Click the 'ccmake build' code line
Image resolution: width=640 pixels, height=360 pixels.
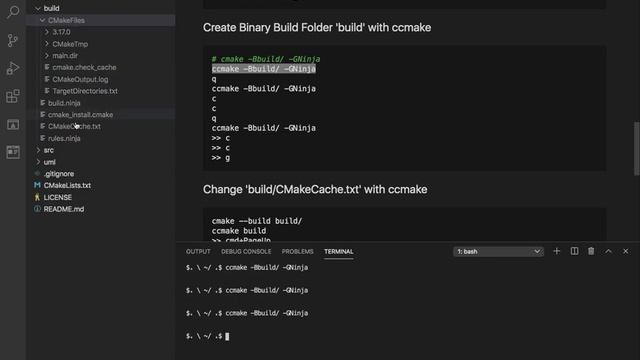click(239, 231)
